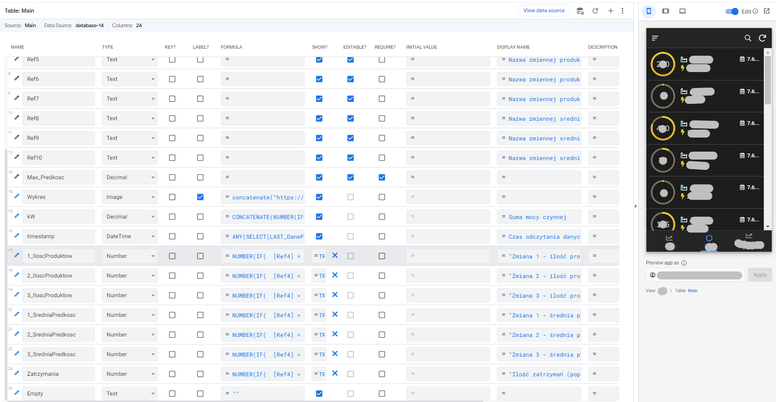
Task: Open the type dropdown for 2_SredniaPredkosc
Action: (130, 335)
